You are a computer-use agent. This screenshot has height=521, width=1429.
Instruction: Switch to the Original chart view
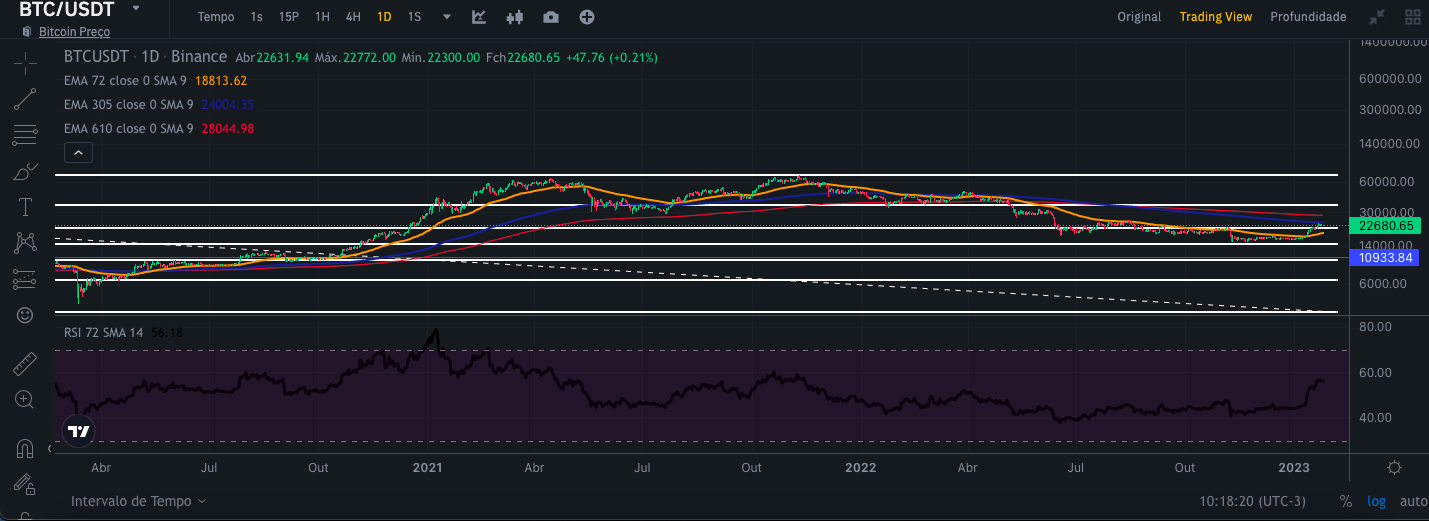point(1139,17)
